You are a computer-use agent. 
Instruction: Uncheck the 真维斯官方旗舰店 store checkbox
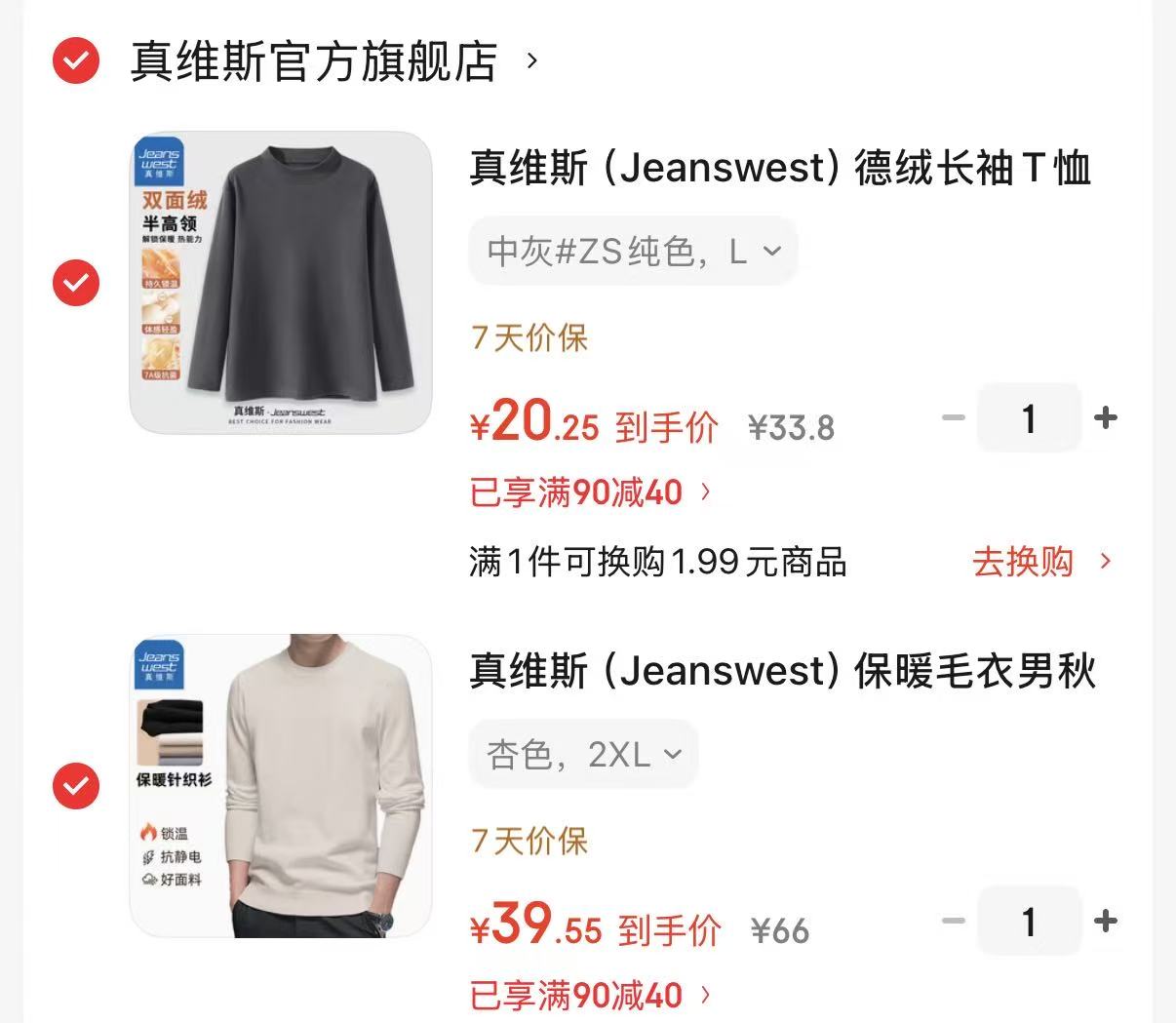tap(75, 60)
